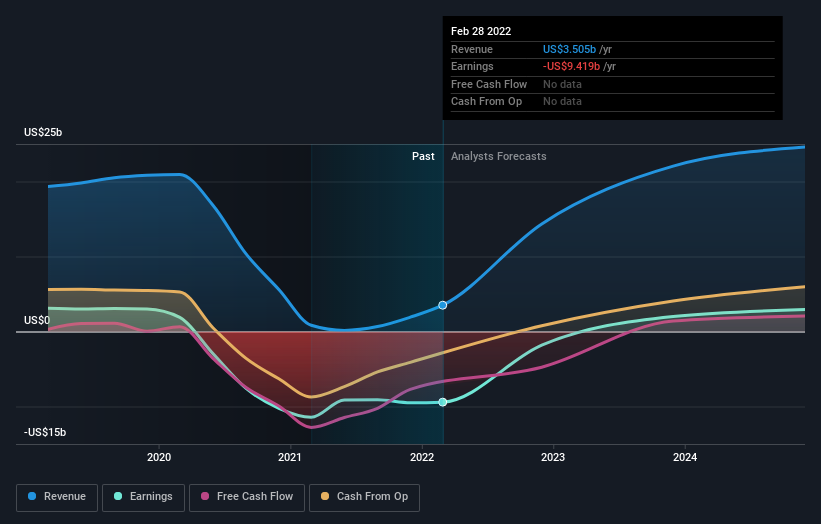
Task: Toggle the Earnings legend button
Action: click(143, 497)
